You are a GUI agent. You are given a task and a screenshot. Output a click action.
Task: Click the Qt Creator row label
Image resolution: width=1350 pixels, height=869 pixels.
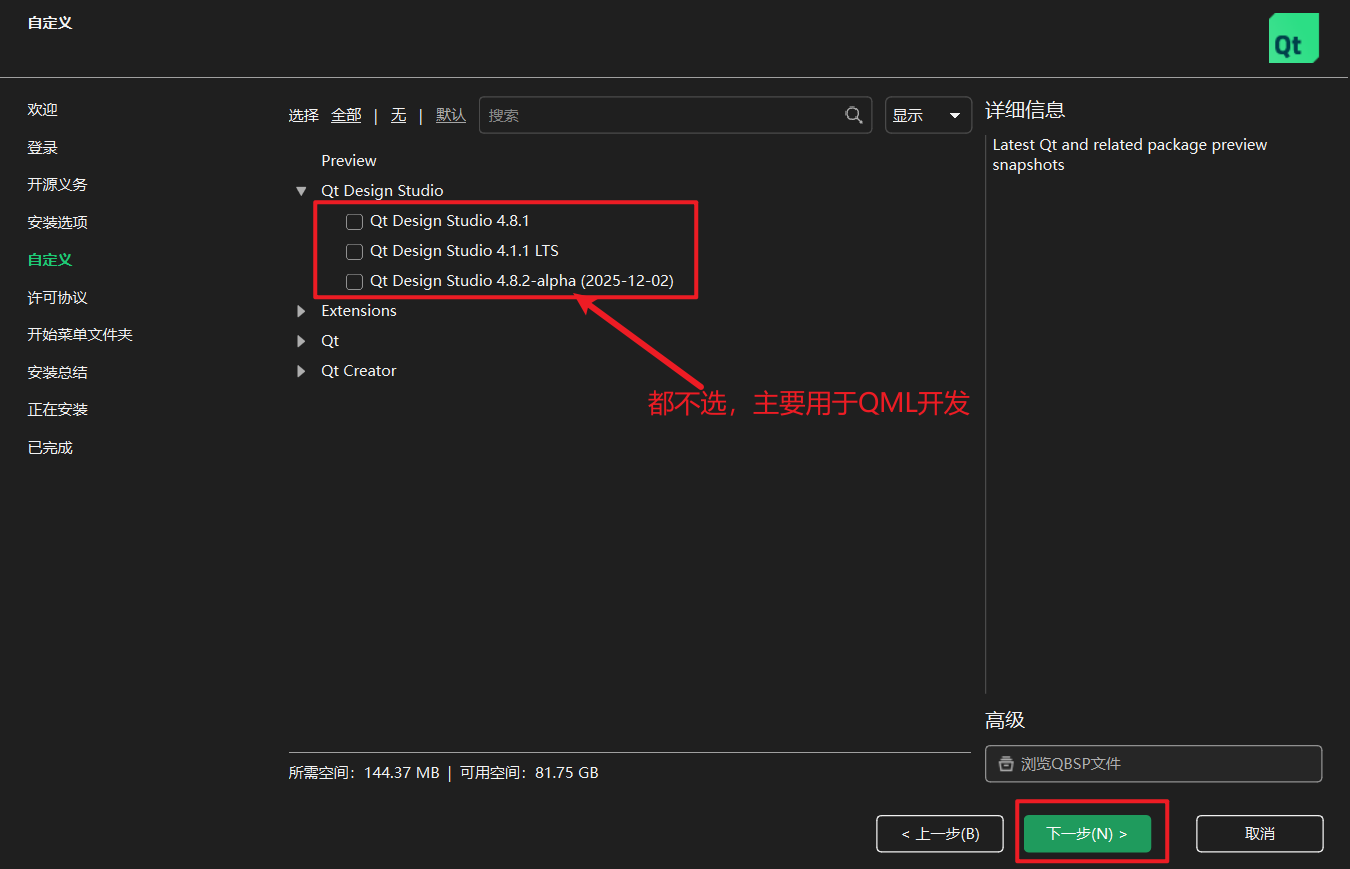tap(359, 371)
